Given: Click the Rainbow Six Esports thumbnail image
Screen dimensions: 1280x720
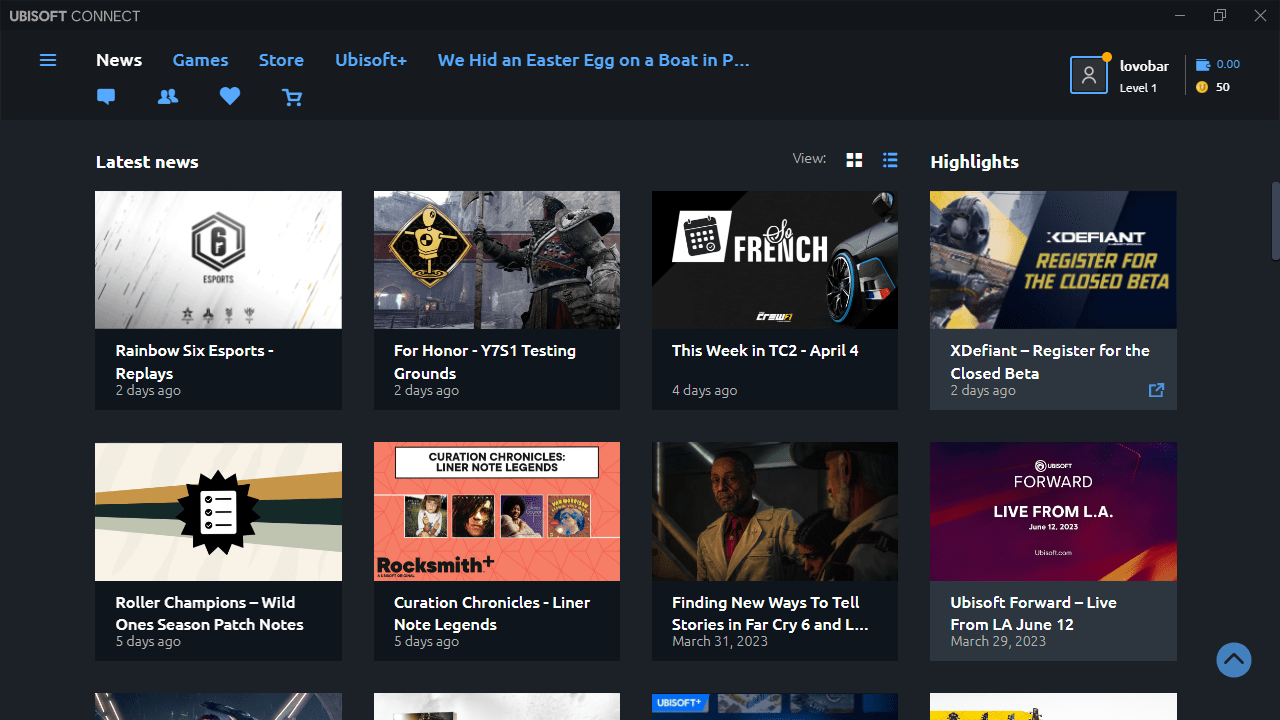Looking at the screenshot, I should 218,260.
